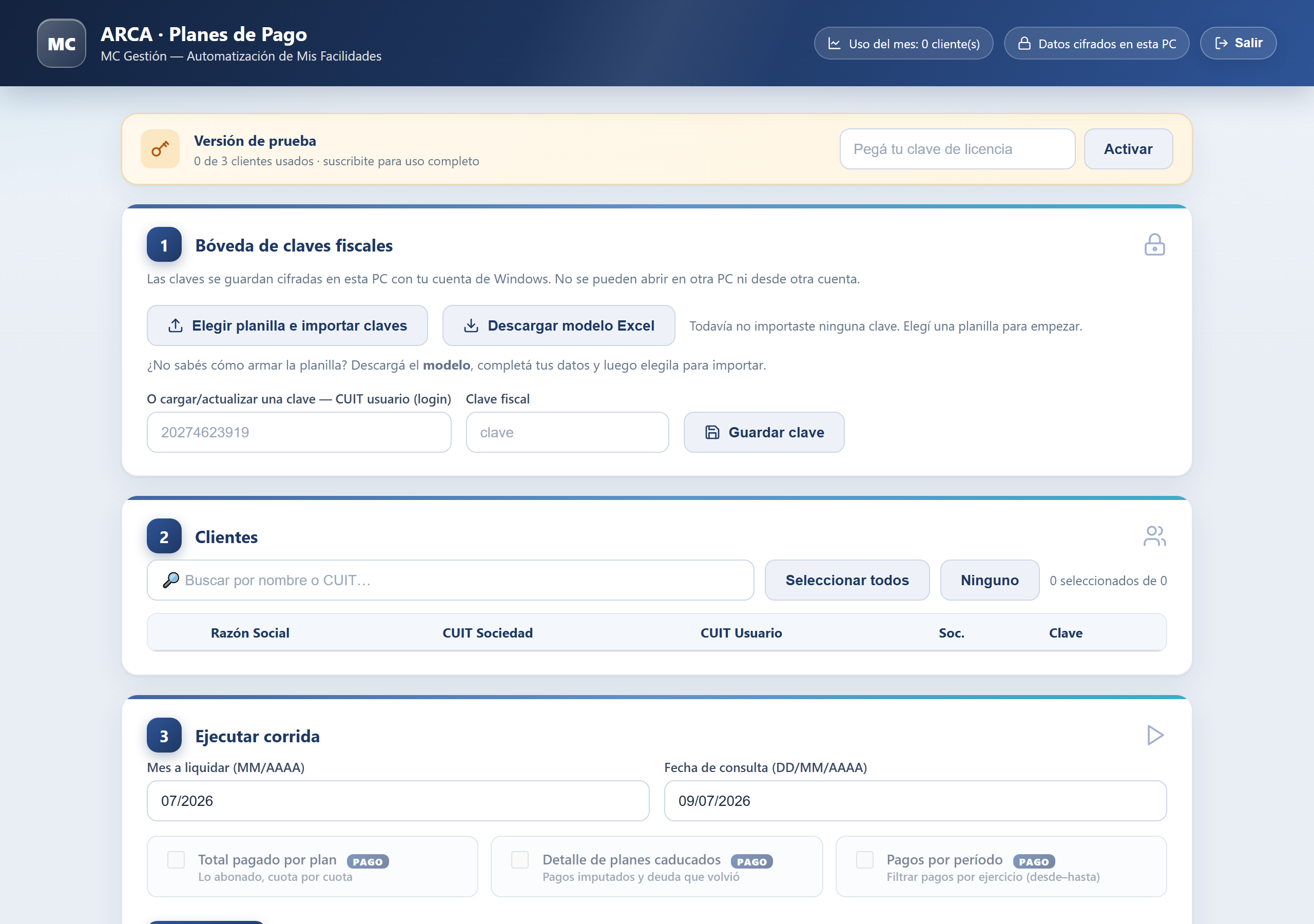The height and width of the screenshot is (924, 1314).
Task: Save the key with Guardar clave
Action: (x=764, y=432)
